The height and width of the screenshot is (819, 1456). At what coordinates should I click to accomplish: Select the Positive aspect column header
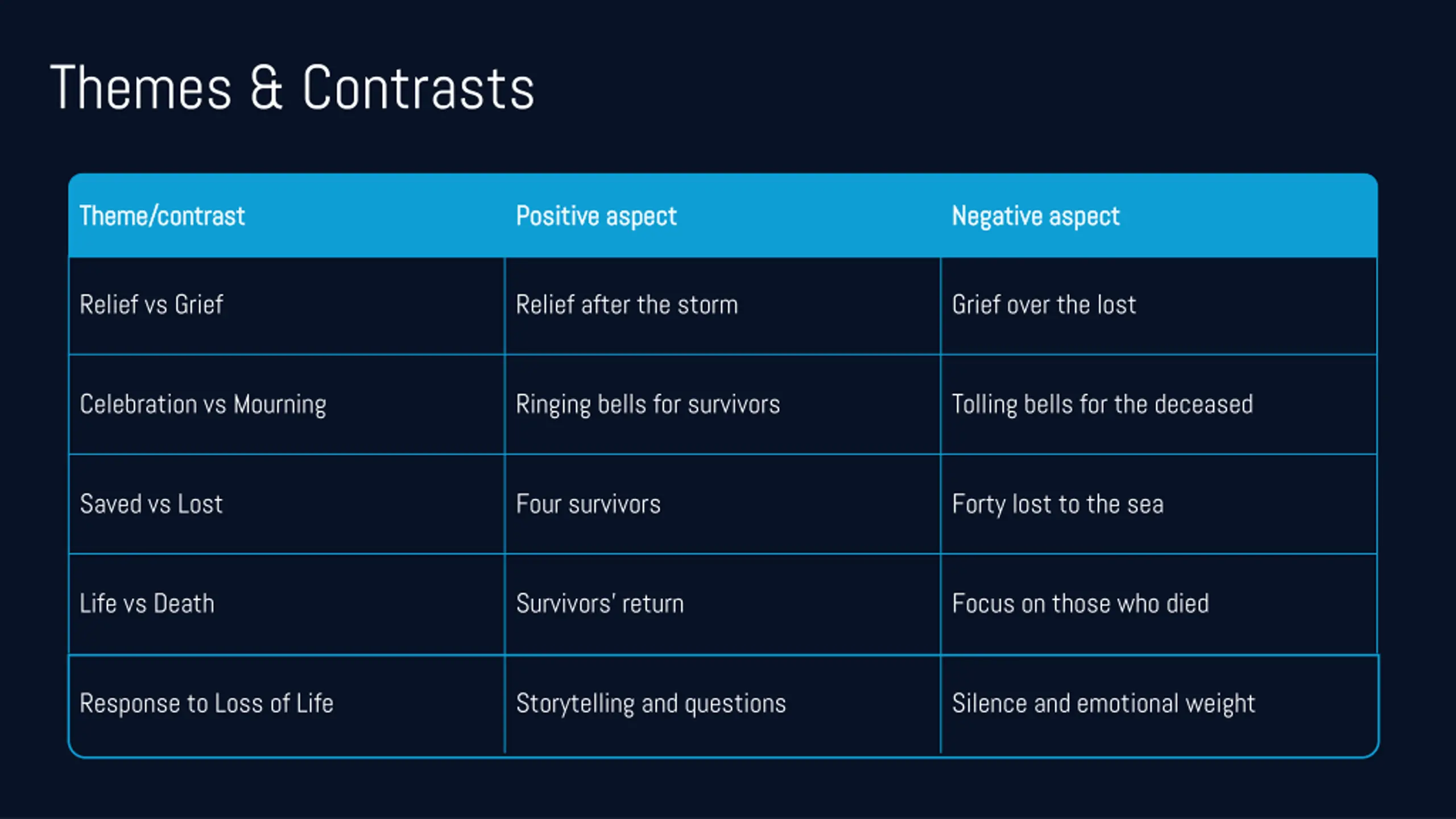(722, 216)
